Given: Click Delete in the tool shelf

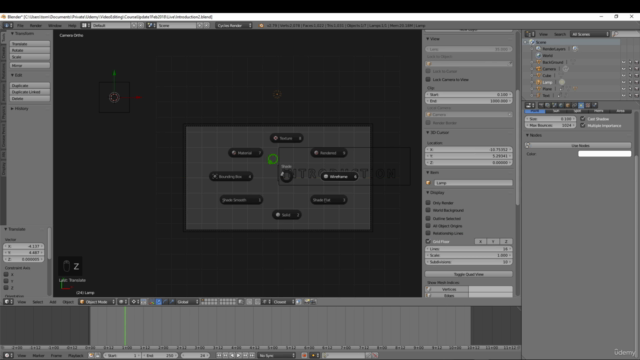Looking at the screenshot, I should click(x=30, y=98).
